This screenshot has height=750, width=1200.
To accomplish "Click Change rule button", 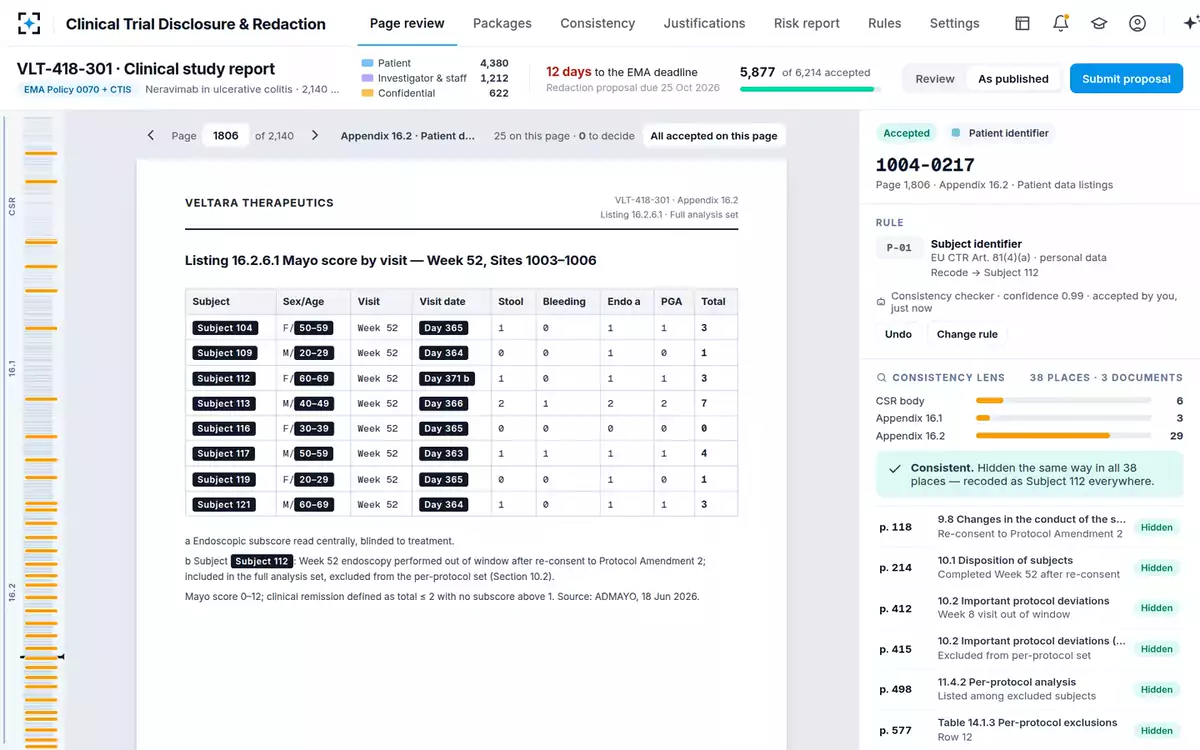I will tap(967, 334).
